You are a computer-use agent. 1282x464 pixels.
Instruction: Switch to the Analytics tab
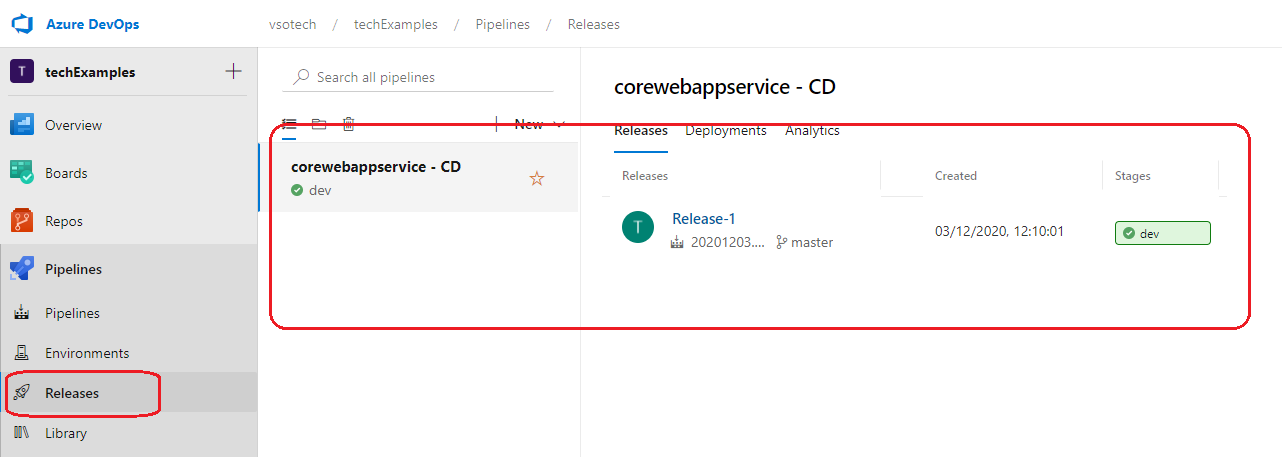click(812, 130)
